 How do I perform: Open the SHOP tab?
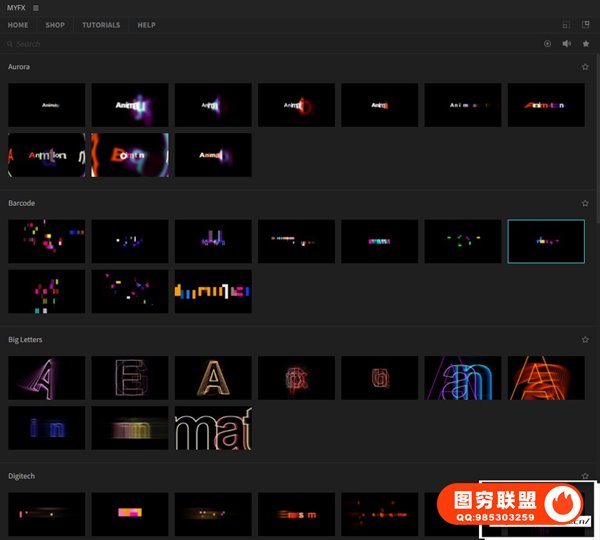coord(55,25)
